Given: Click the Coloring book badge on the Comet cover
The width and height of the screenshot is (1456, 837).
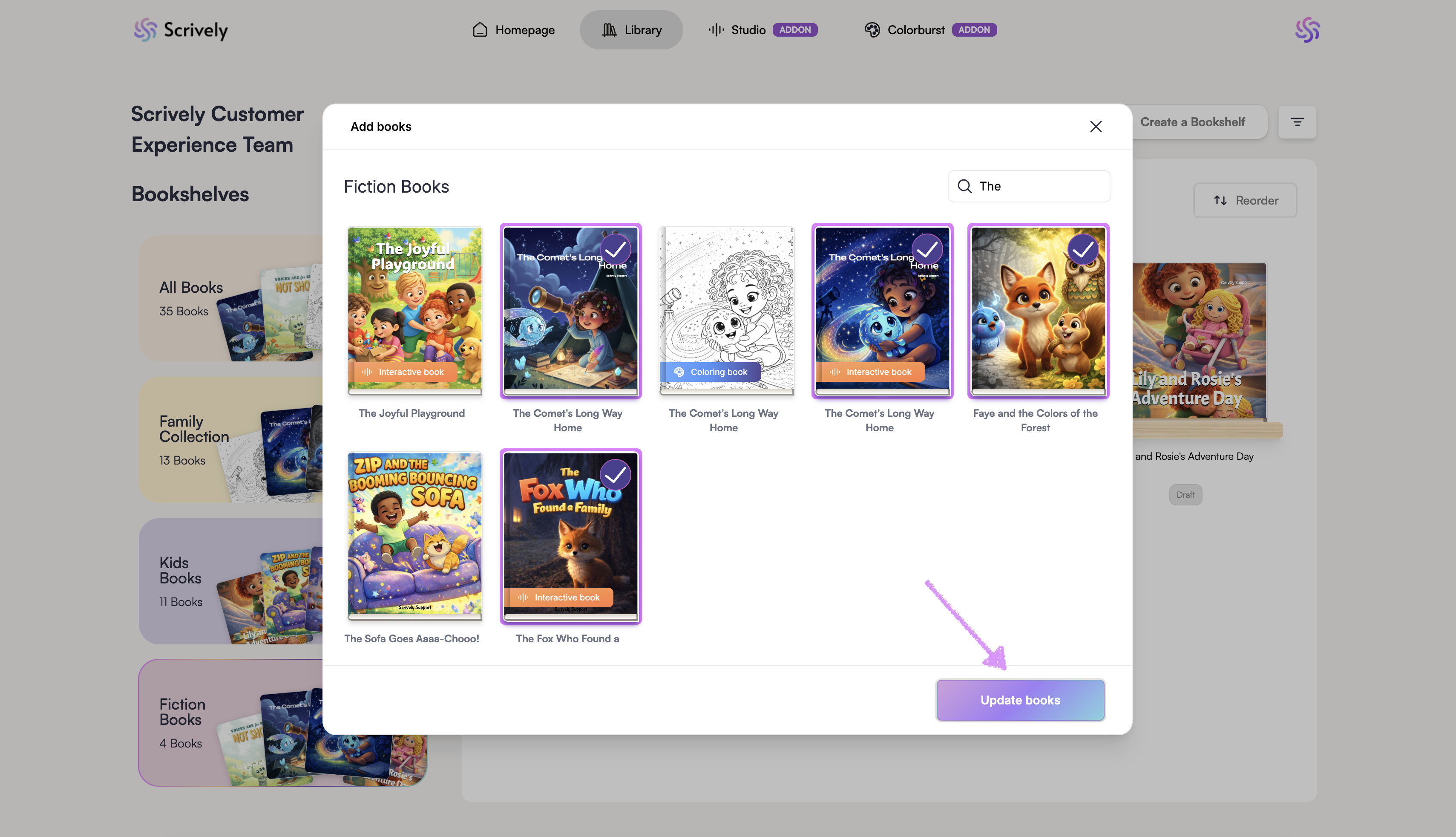Looking at the screenshot, I should (711, 372).
